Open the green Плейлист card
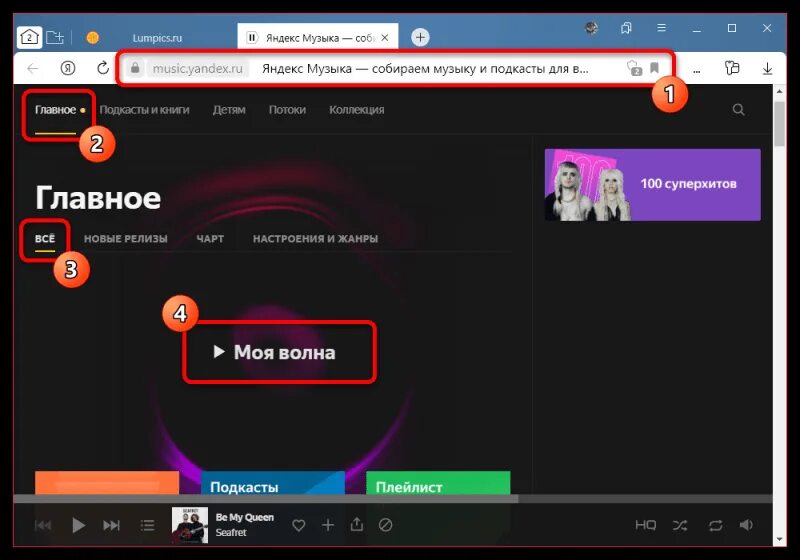The image size is (800, 560). 438,482
